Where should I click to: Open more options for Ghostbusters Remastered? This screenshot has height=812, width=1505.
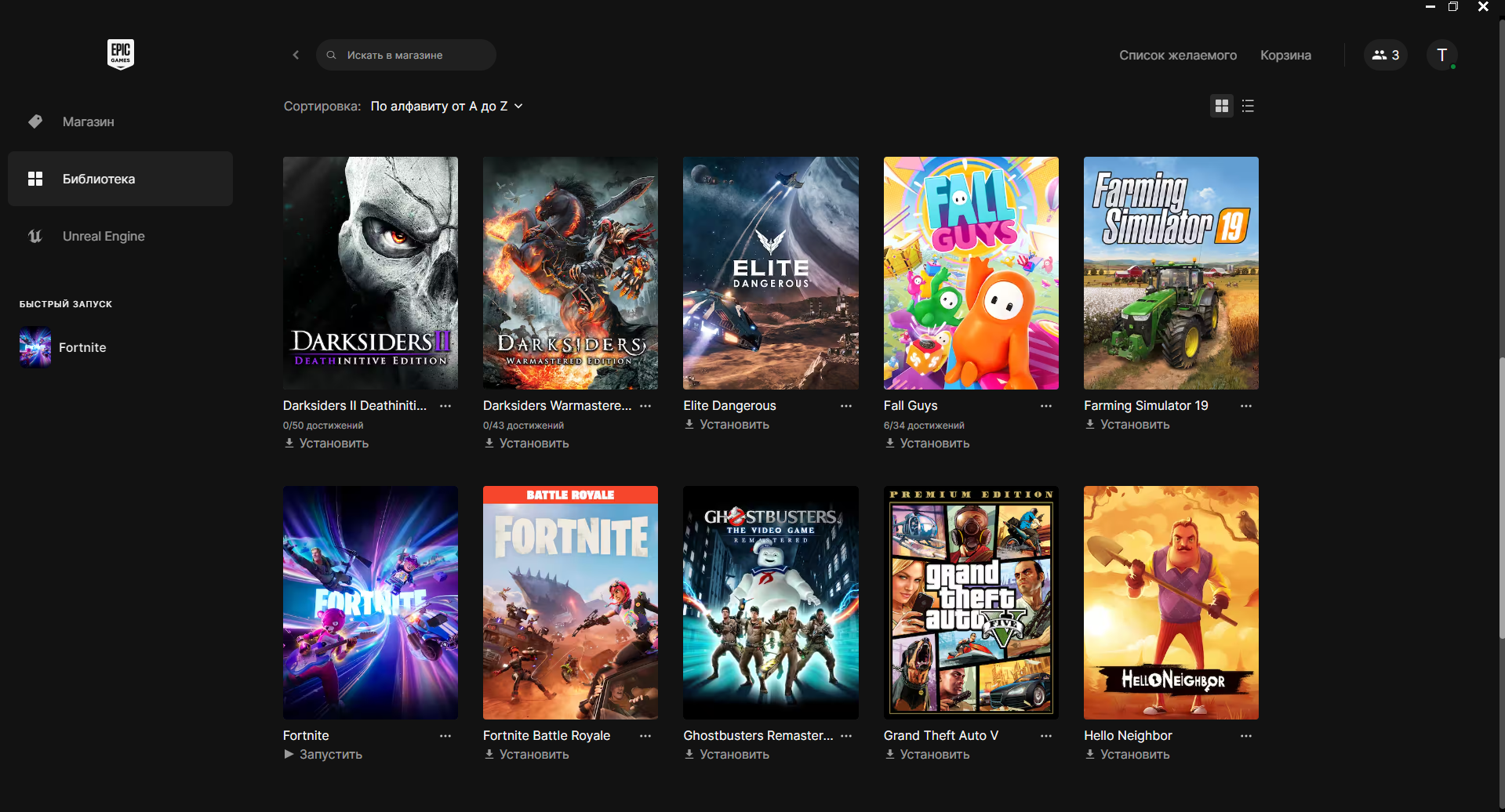(846, 736)
